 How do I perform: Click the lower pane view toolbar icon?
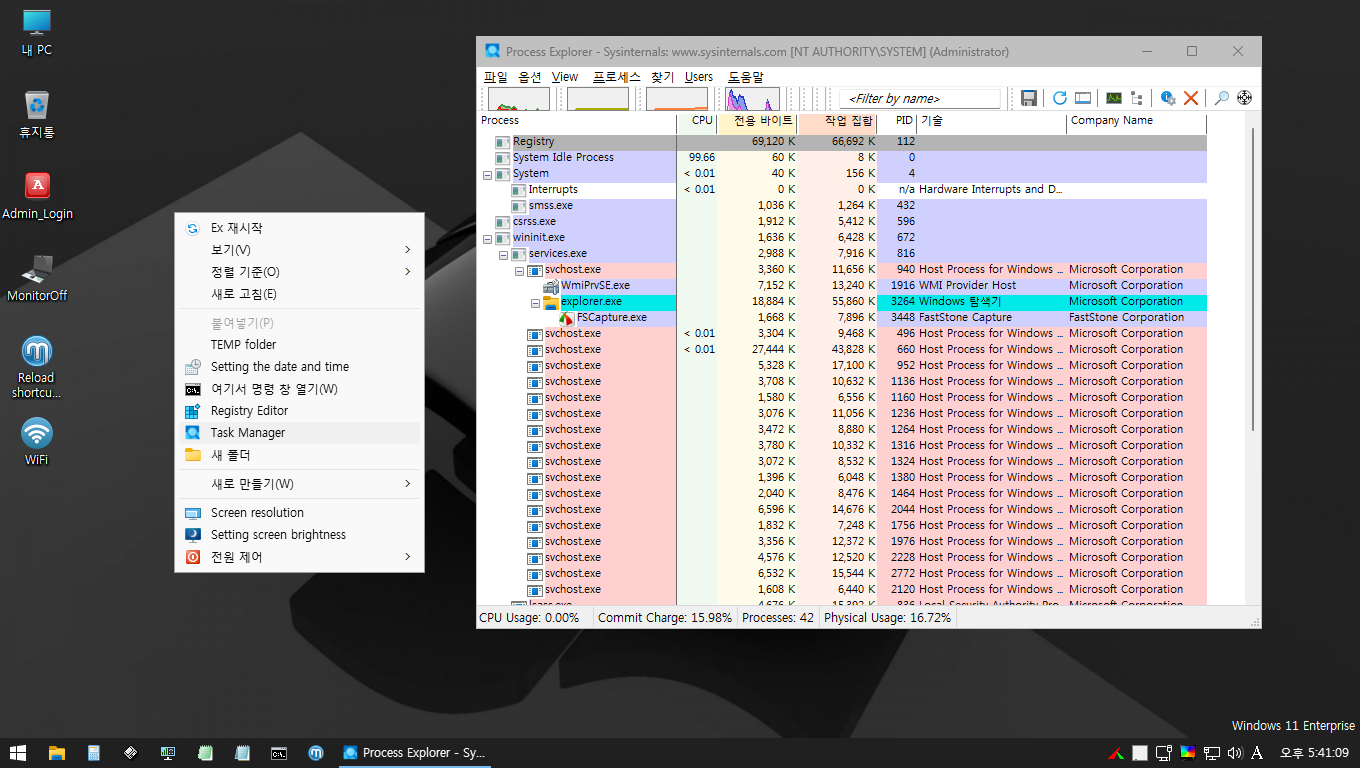pos(1083,98)
